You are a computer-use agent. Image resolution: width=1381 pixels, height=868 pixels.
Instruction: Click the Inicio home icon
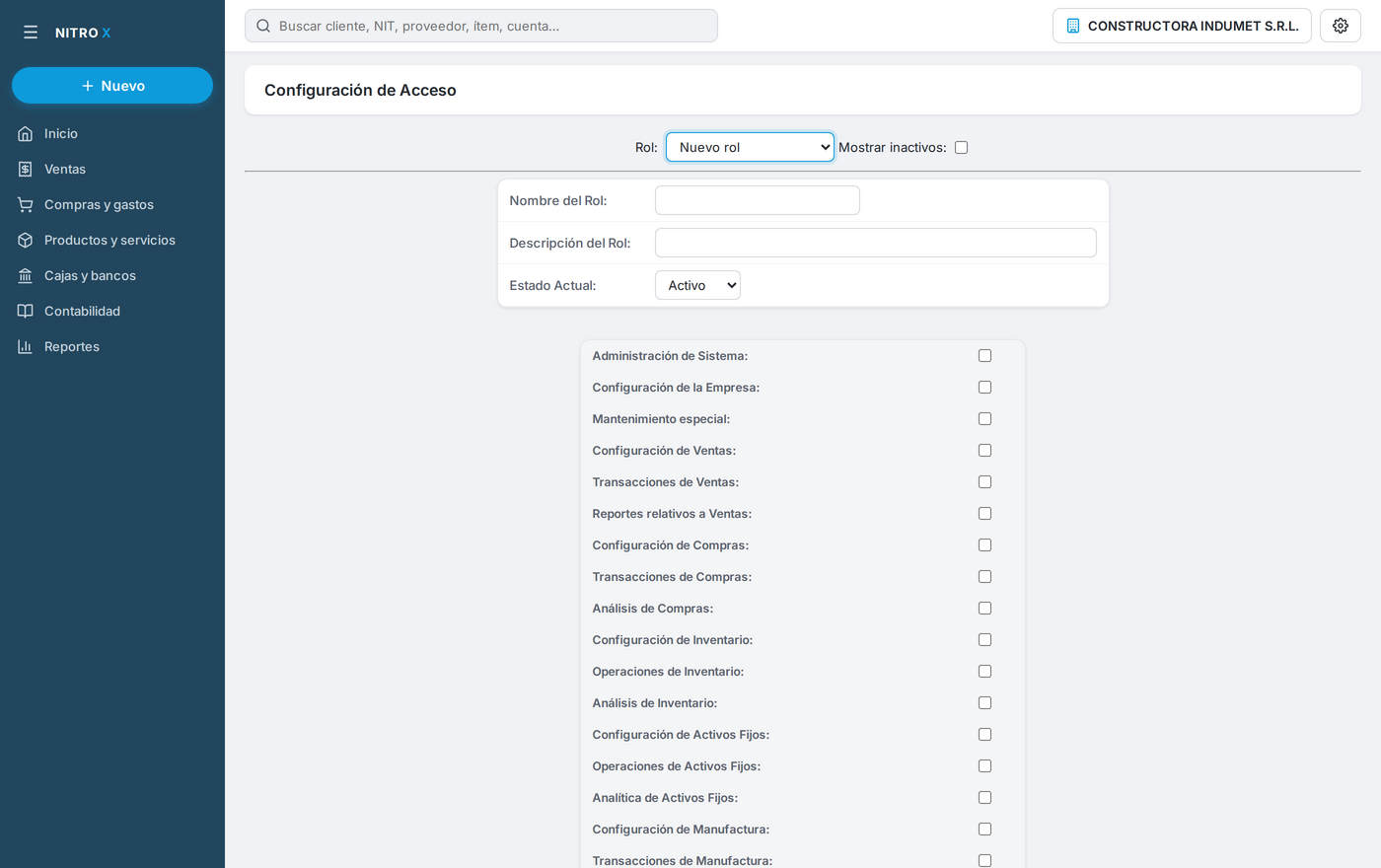tap(26, 133)
